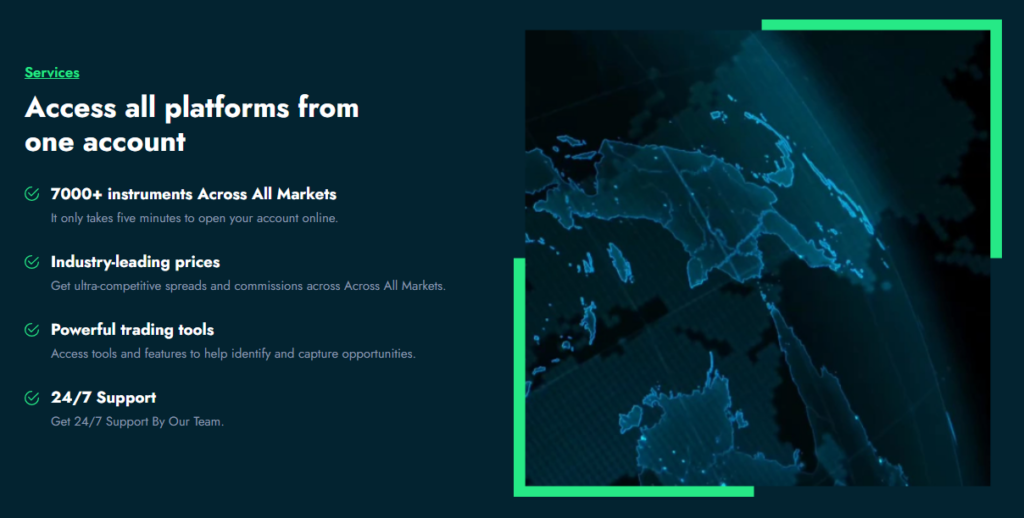The height and width of the screenshot is (518, 1024).
Task: Click the checkmark icon beside Powerful trading tools
Action: (x=32, y=330)
